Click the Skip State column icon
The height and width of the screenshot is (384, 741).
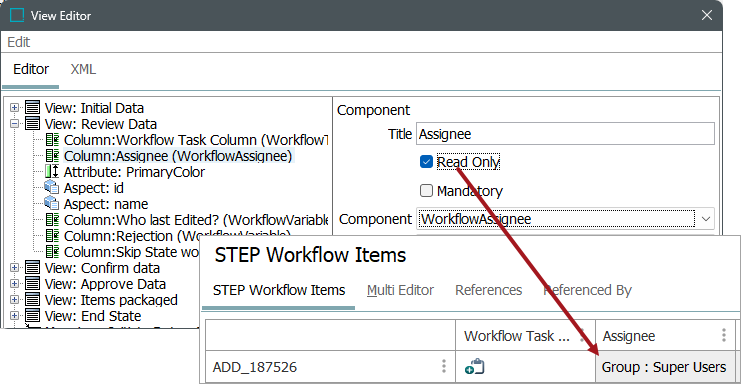52,252
